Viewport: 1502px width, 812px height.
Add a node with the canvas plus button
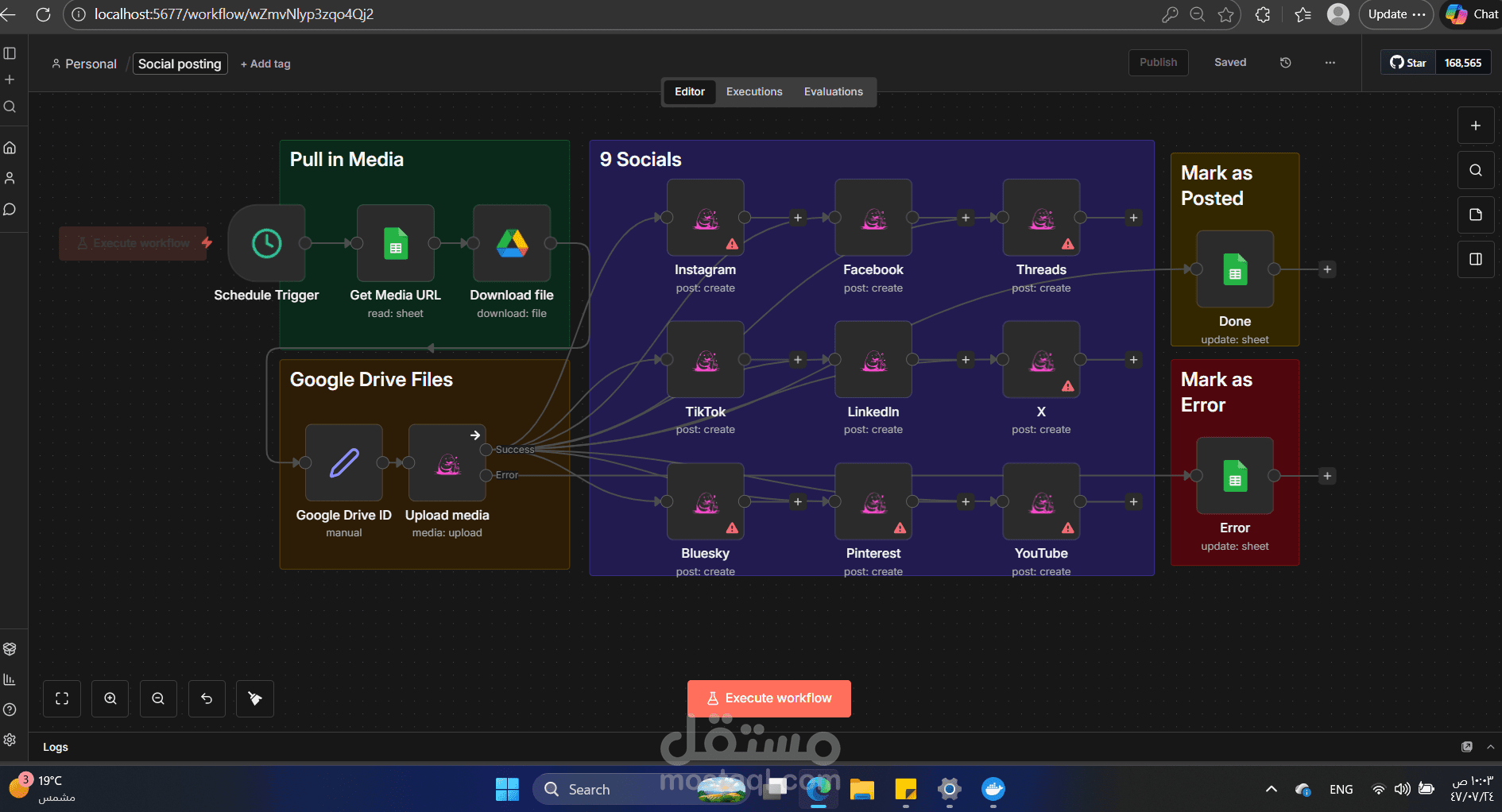(1476, 126)
